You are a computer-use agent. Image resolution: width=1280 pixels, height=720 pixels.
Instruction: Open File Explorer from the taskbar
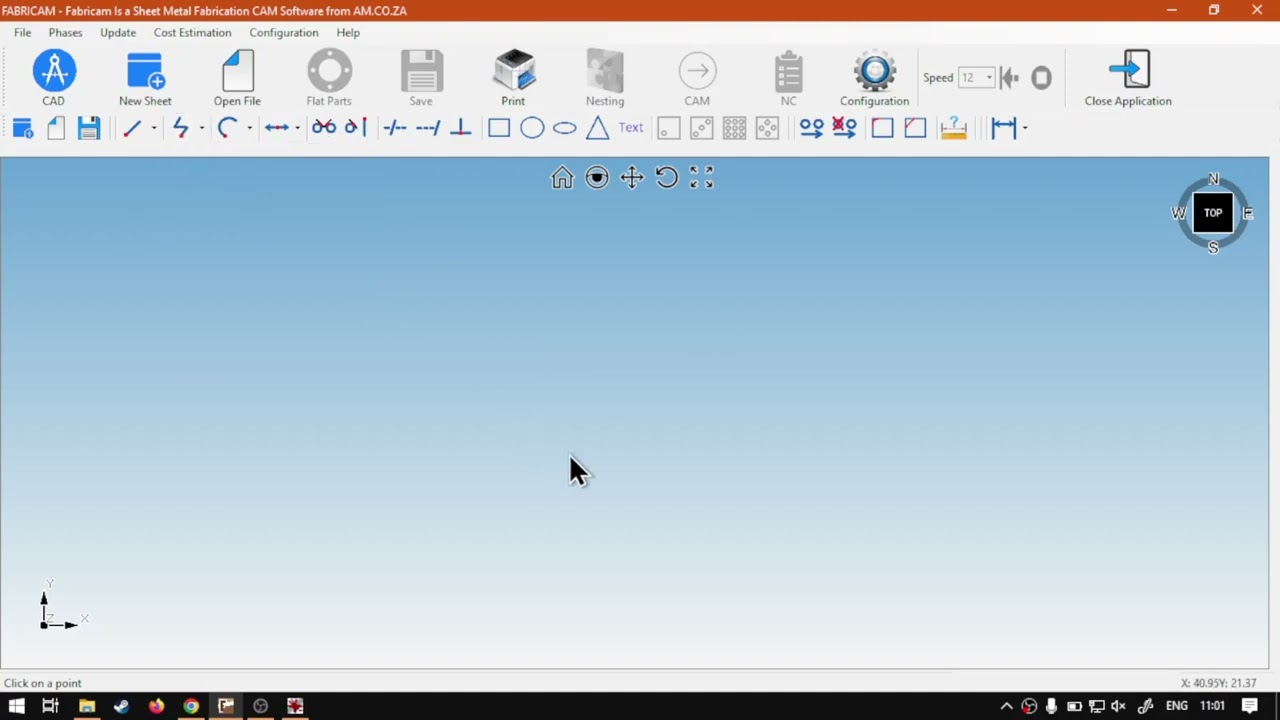click(x=87, y=706)
